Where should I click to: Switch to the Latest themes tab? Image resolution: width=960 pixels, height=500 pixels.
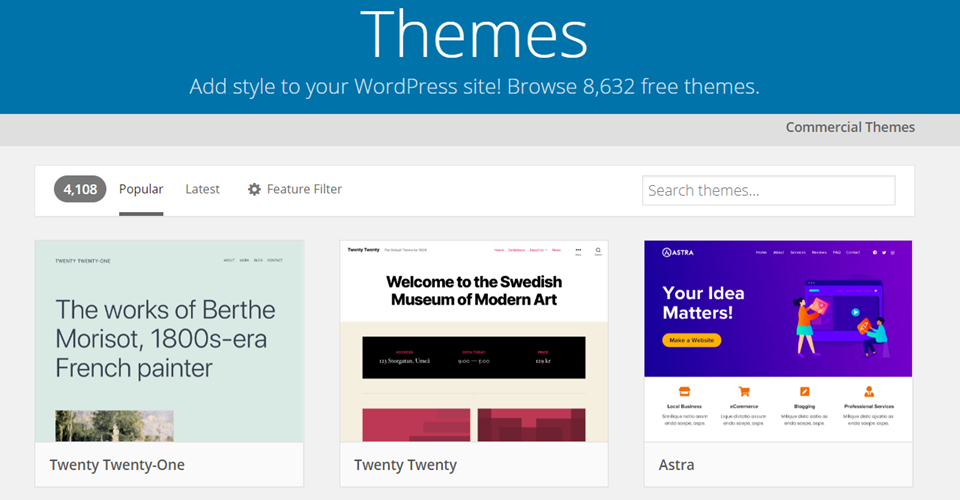tap(202, 189)
